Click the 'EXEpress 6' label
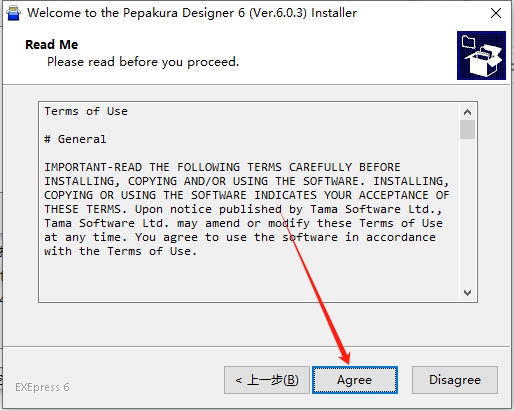Viewport: 514px width, 411px height. pos(42,387)
